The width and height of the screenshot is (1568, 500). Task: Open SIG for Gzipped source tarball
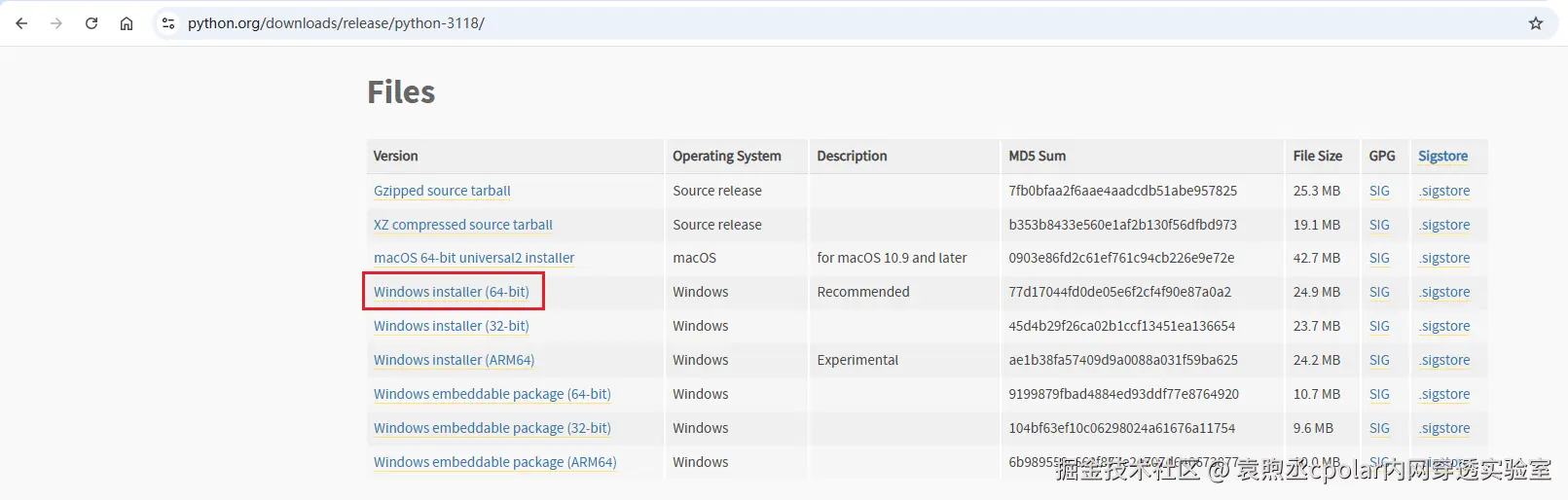pos(1379,191)
